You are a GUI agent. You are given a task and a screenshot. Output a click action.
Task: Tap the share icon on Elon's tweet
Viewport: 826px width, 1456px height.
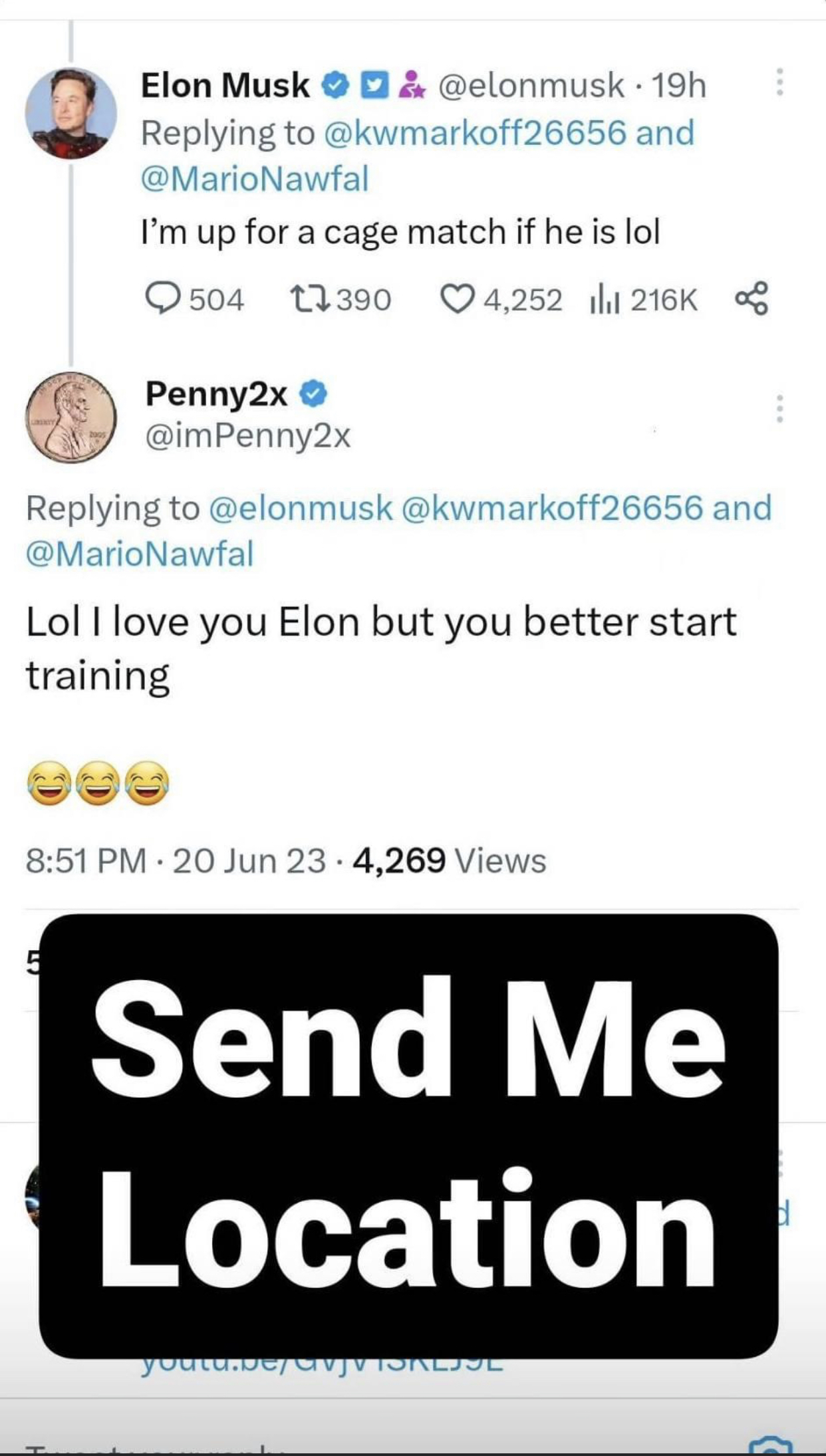(x=752, y=299)
